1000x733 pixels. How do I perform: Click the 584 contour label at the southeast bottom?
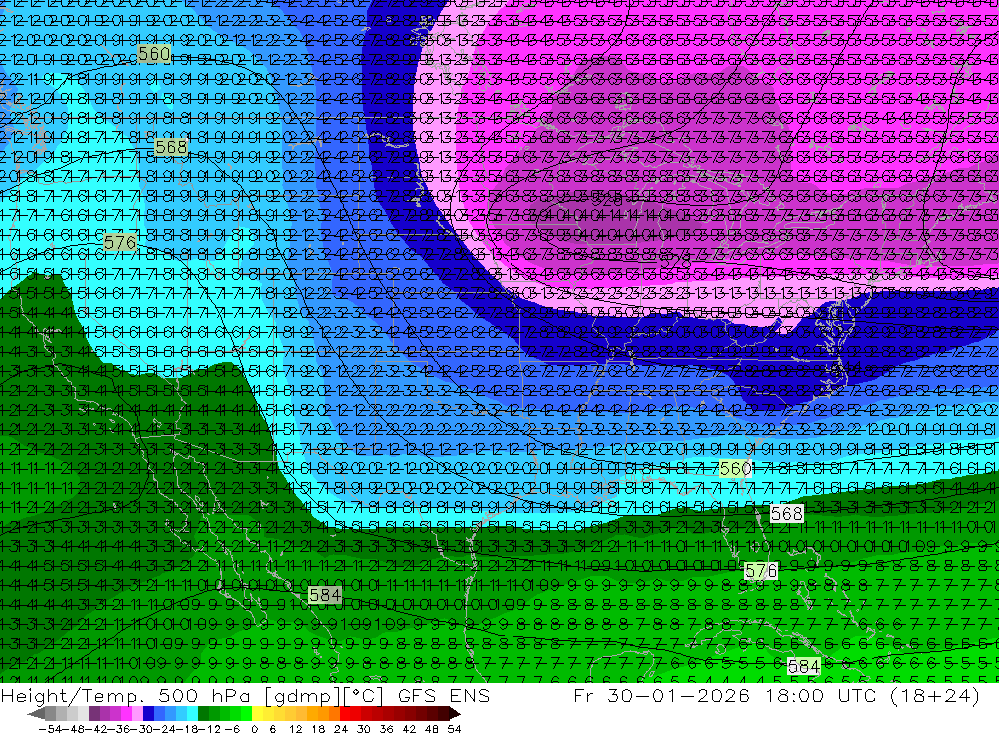coord(804,667)
